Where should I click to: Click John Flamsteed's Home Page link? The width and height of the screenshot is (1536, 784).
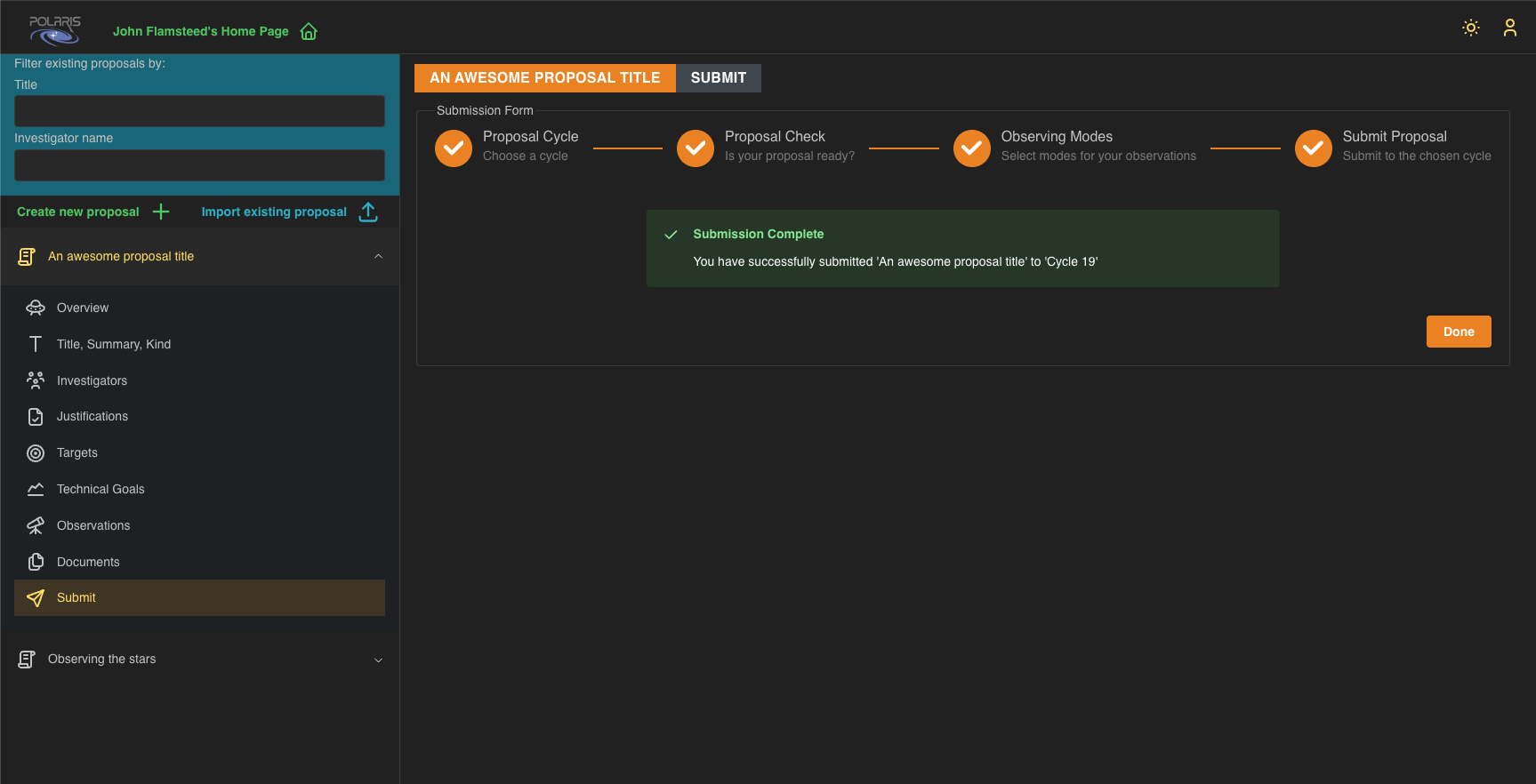tap(200, 31)
